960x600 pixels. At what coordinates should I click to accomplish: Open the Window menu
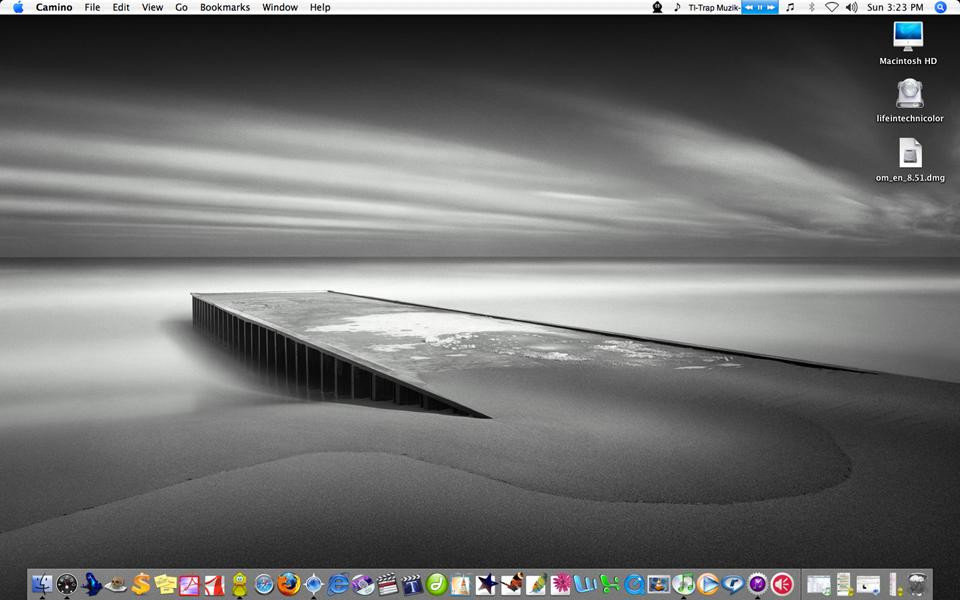tap(280, 7)
